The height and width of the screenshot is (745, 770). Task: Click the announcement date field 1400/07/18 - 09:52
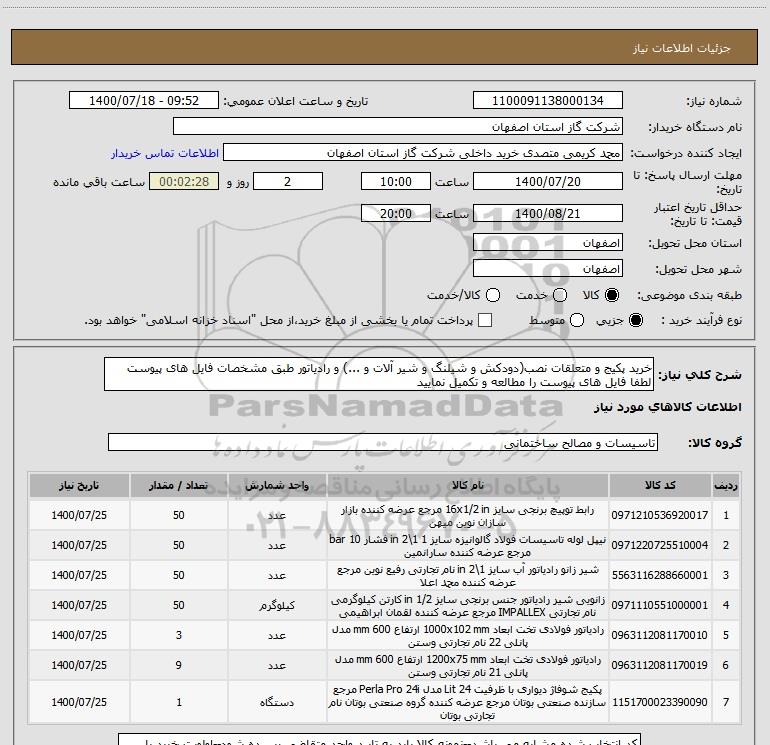[144, 100]
